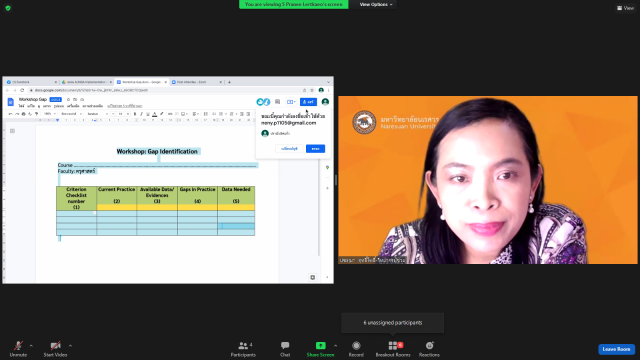The height and width of the screenshot is (360, 640).
Task: Click the Criterion Checklist number header cell
Action: 76,198
